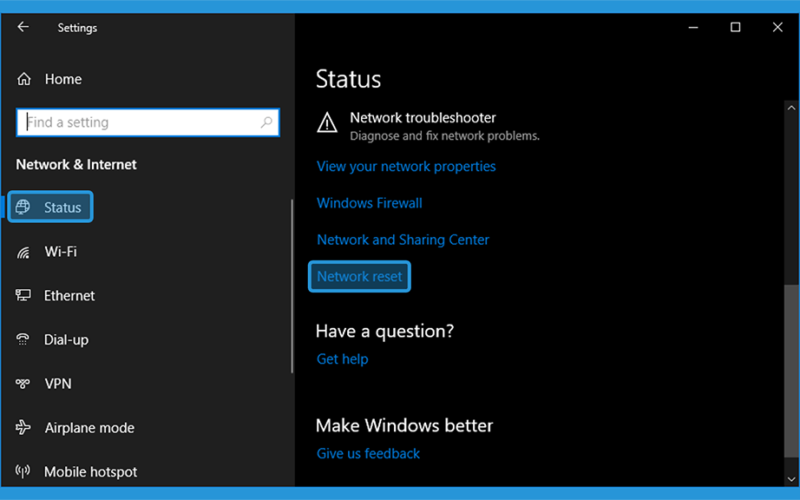Click the Mobile hotspot antenna icon

pos(23,471)
